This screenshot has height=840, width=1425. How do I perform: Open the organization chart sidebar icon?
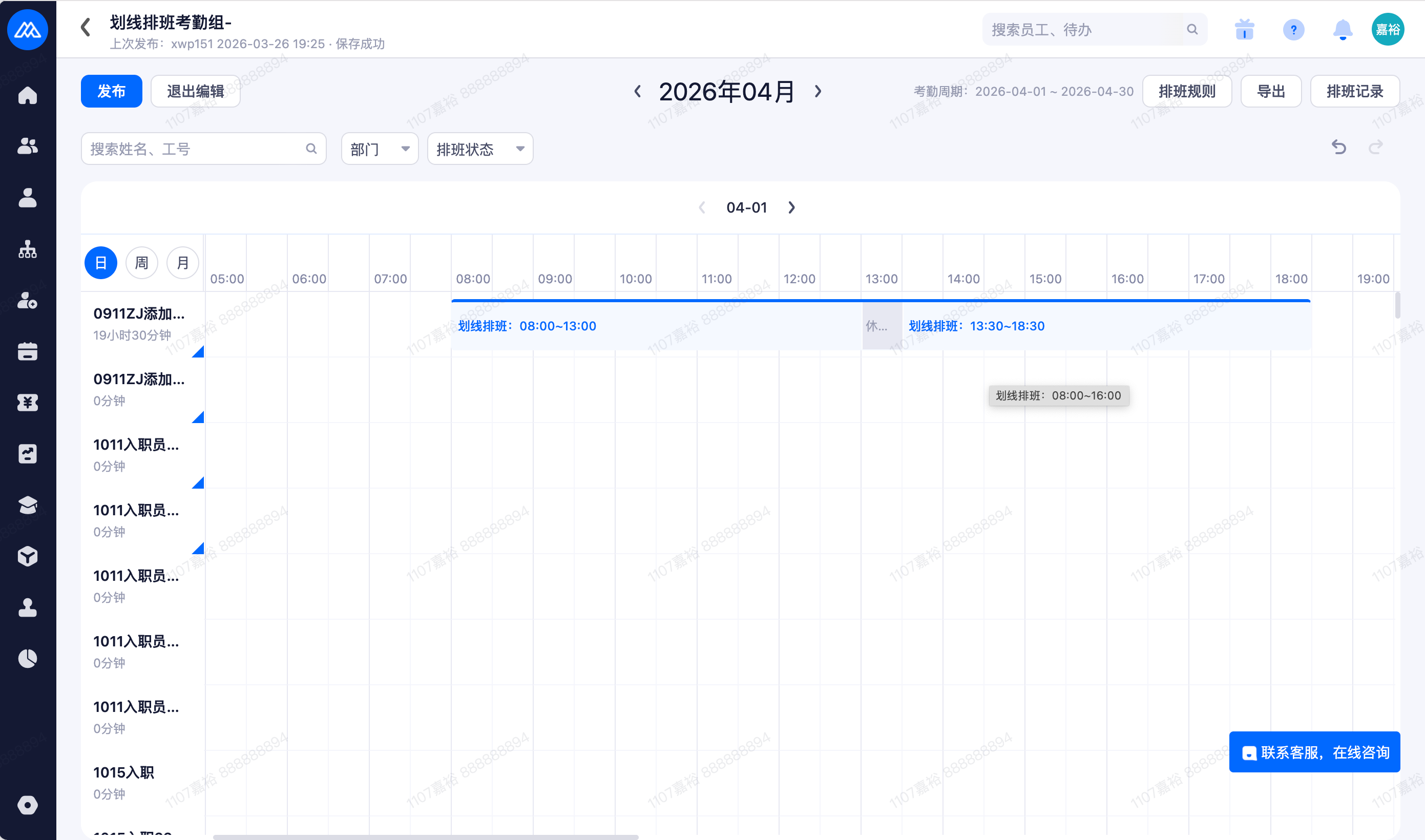[x=27, y=249]
